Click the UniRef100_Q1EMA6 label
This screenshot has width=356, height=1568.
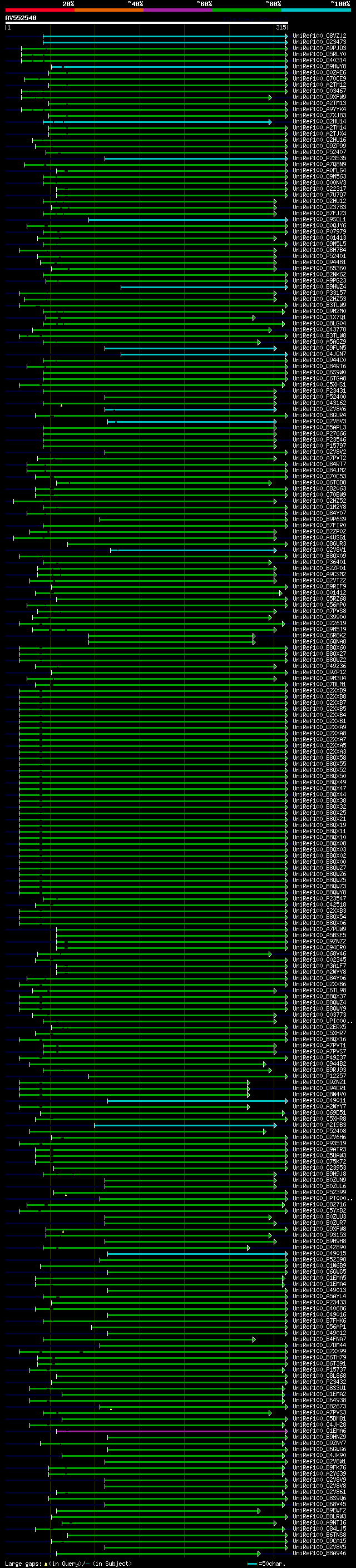tap(319, 1431)
